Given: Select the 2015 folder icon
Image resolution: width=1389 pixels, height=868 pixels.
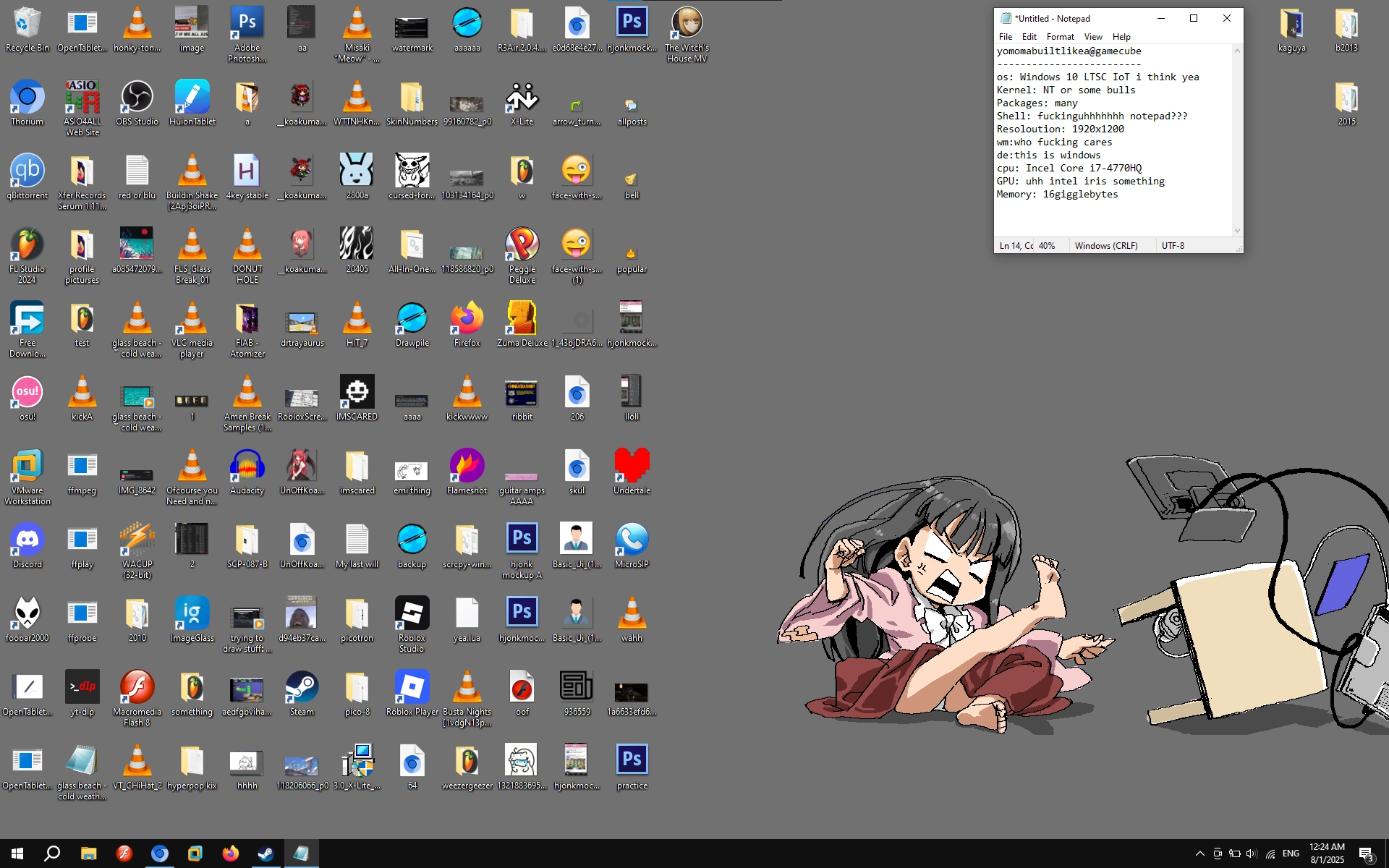Looking at the screenshot, I should click(x=1346, y=103).
